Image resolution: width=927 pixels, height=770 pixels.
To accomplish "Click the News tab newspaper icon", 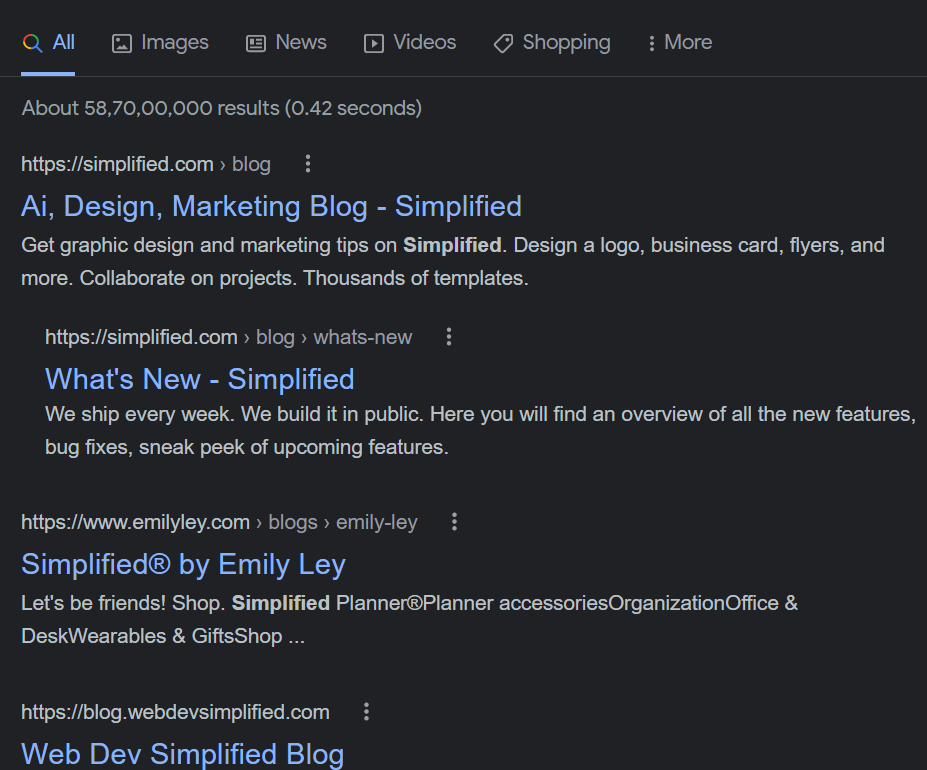I will tap(256, 44).
